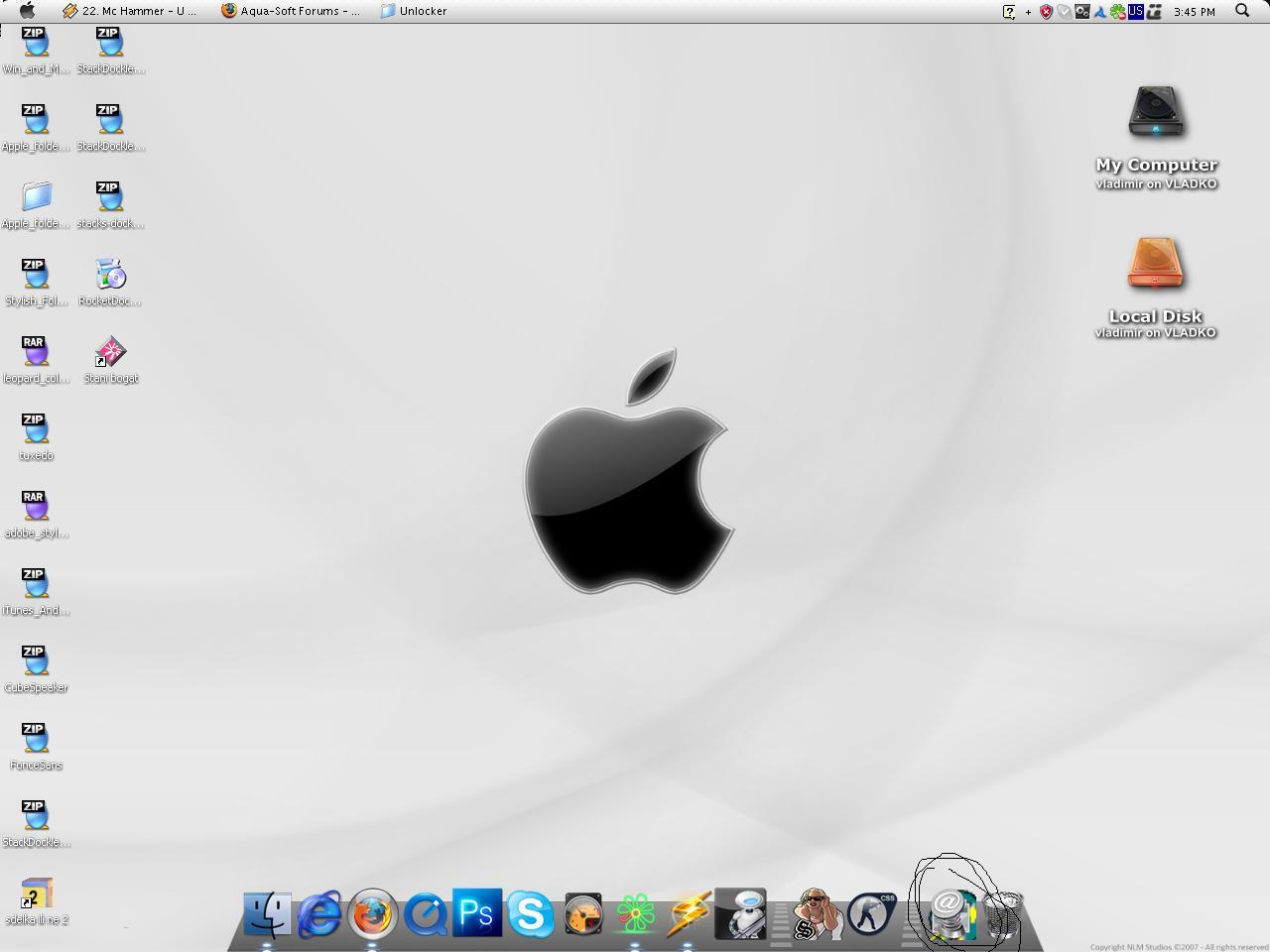Open the Trash in the dock
This screenshot has width=1270, height=952.
[1004, 914]
